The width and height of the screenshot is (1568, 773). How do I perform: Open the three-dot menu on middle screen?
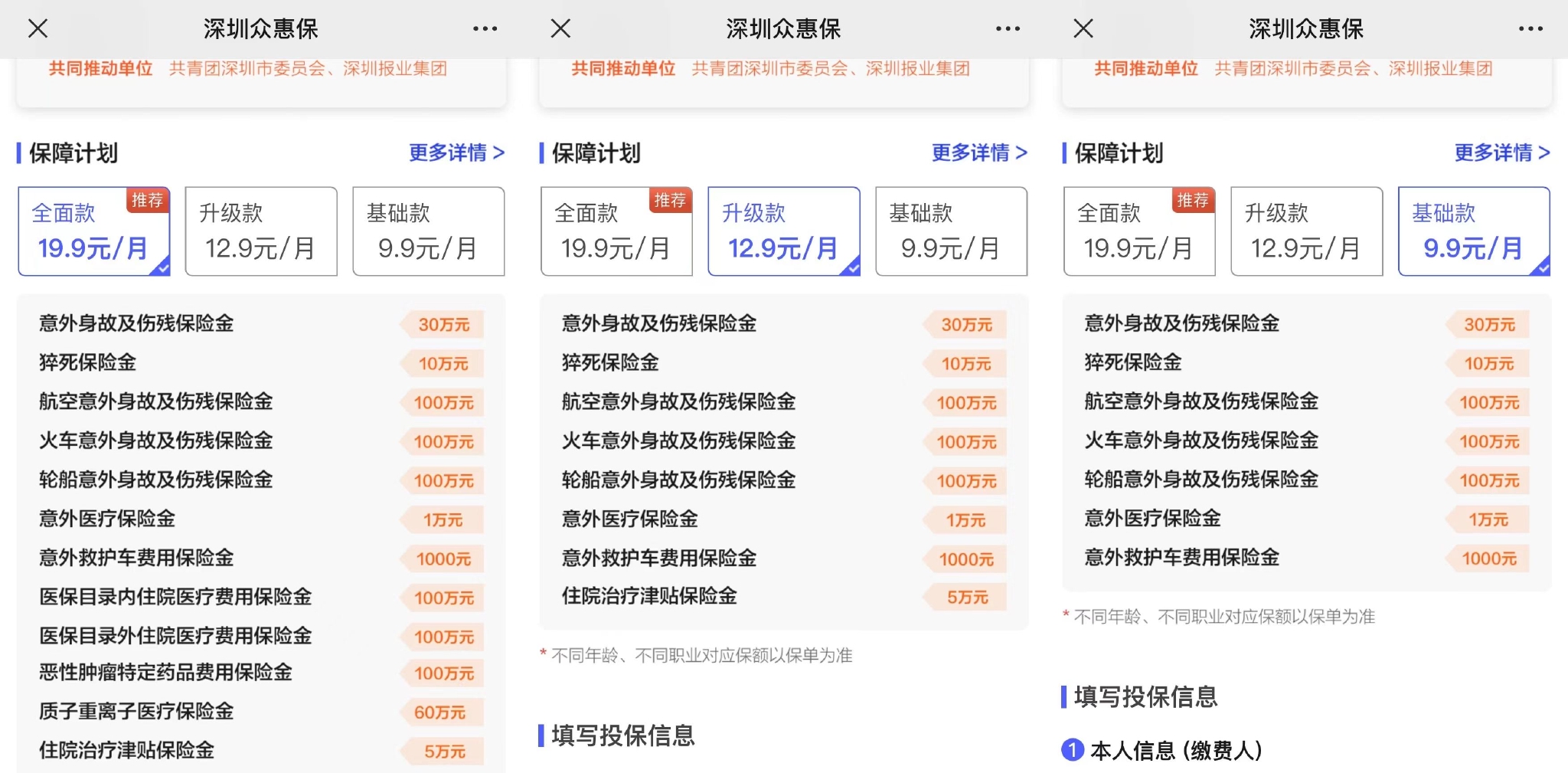pos(1008,29)
